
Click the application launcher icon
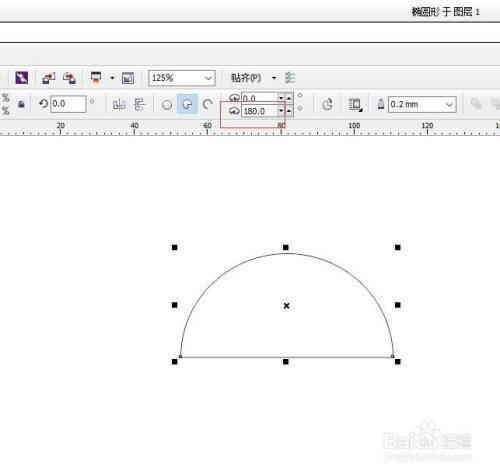[96, 78]
